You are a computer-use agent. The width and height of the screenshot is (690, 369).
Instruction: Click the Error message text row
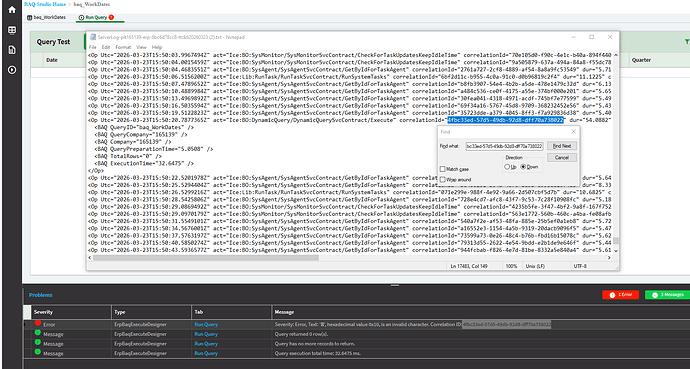tap(413, 325)
